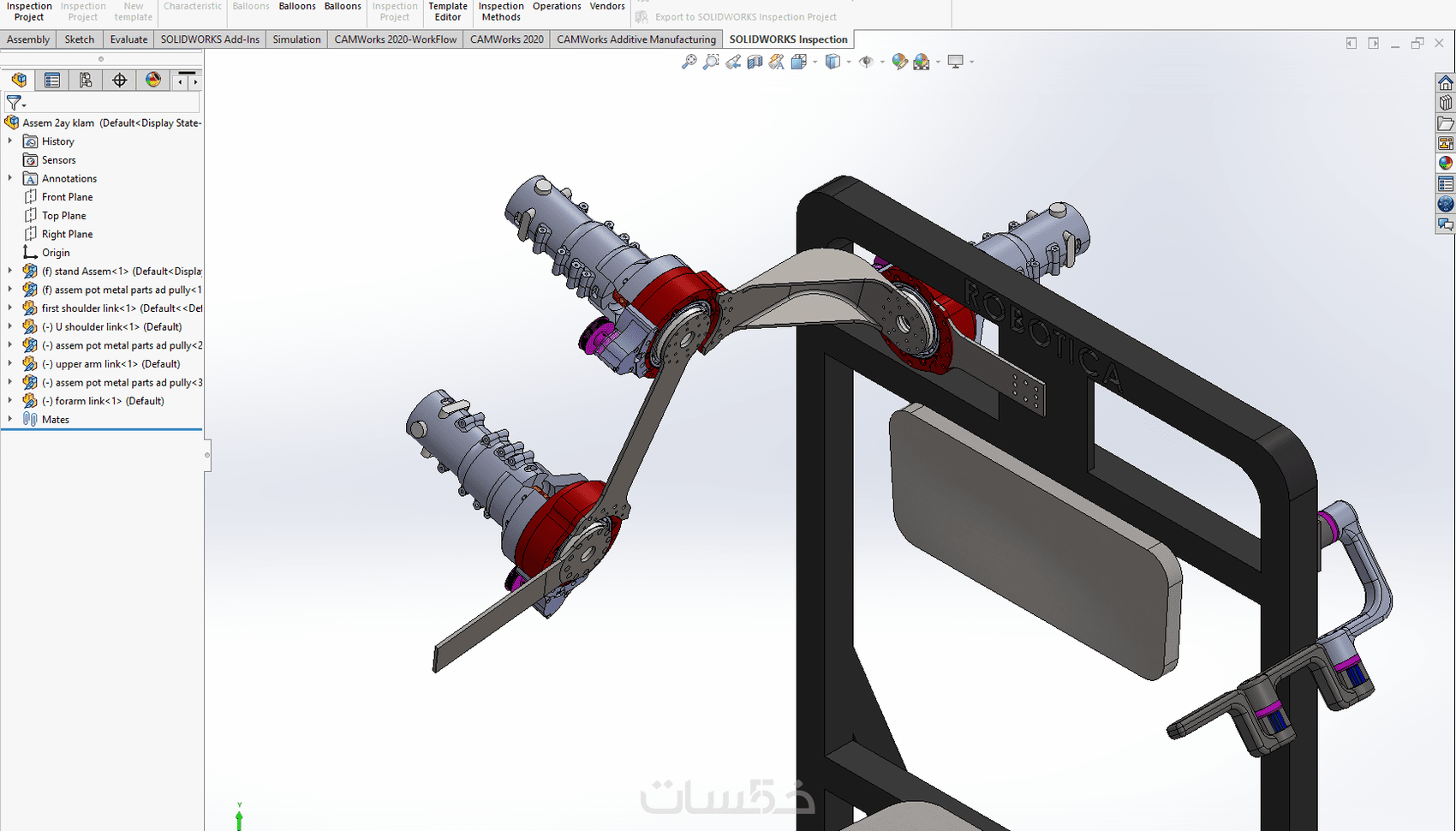The width and height of the screenshot is (1456, 831).
Task: Open the FeatureManager Design Tree tab
Action: (19, 80)
